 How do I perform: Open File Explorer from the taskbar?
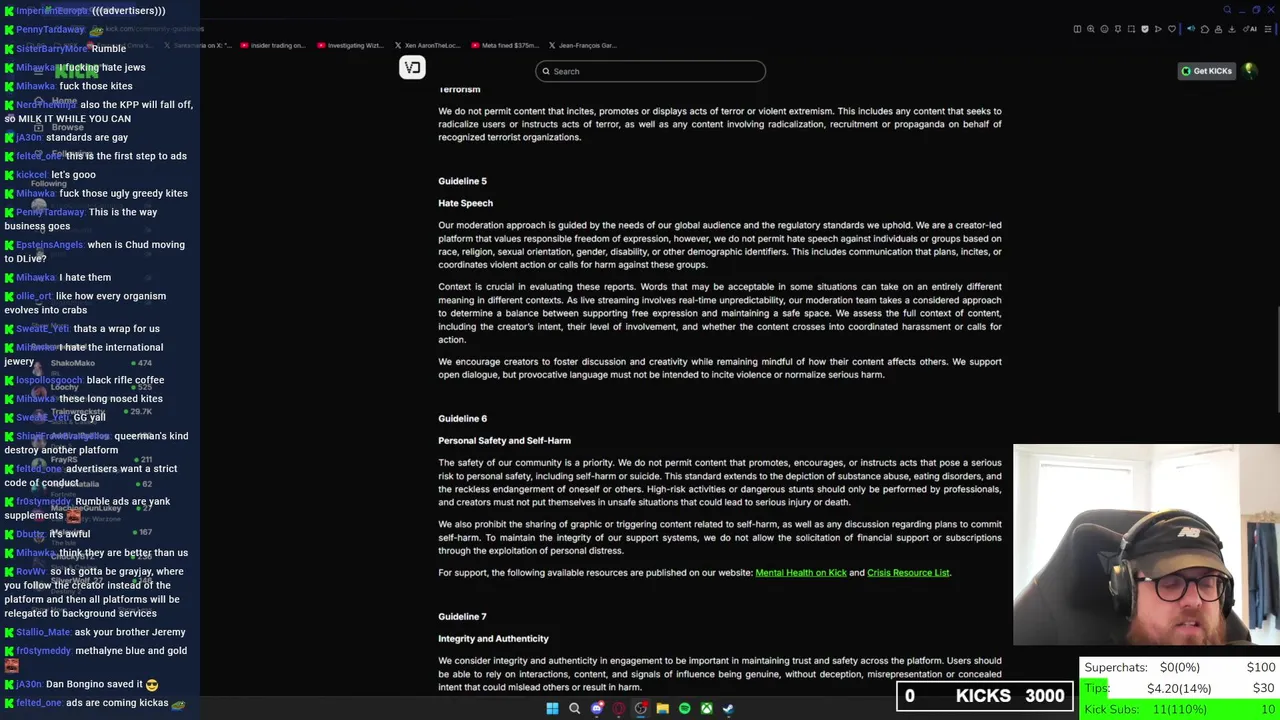coord(662,708)
